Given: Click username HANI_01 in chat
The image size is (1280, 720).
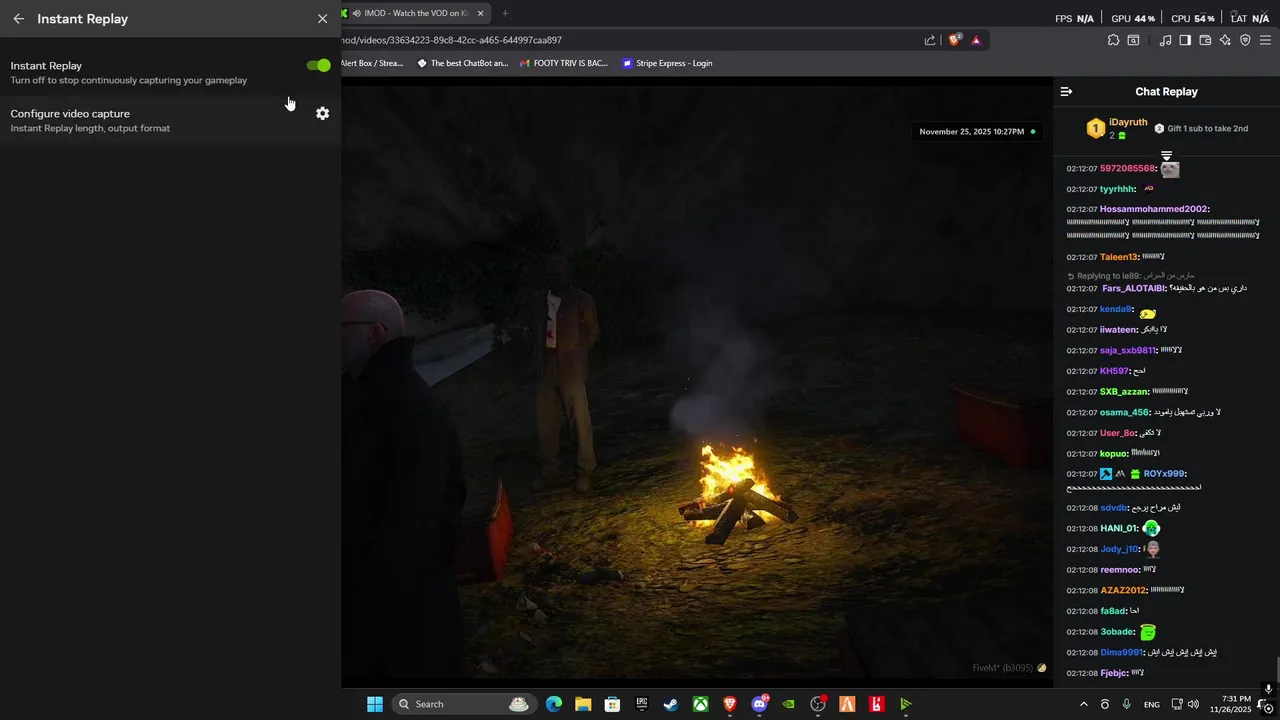Looking at the screenshot, I should tap(1118, 528).
